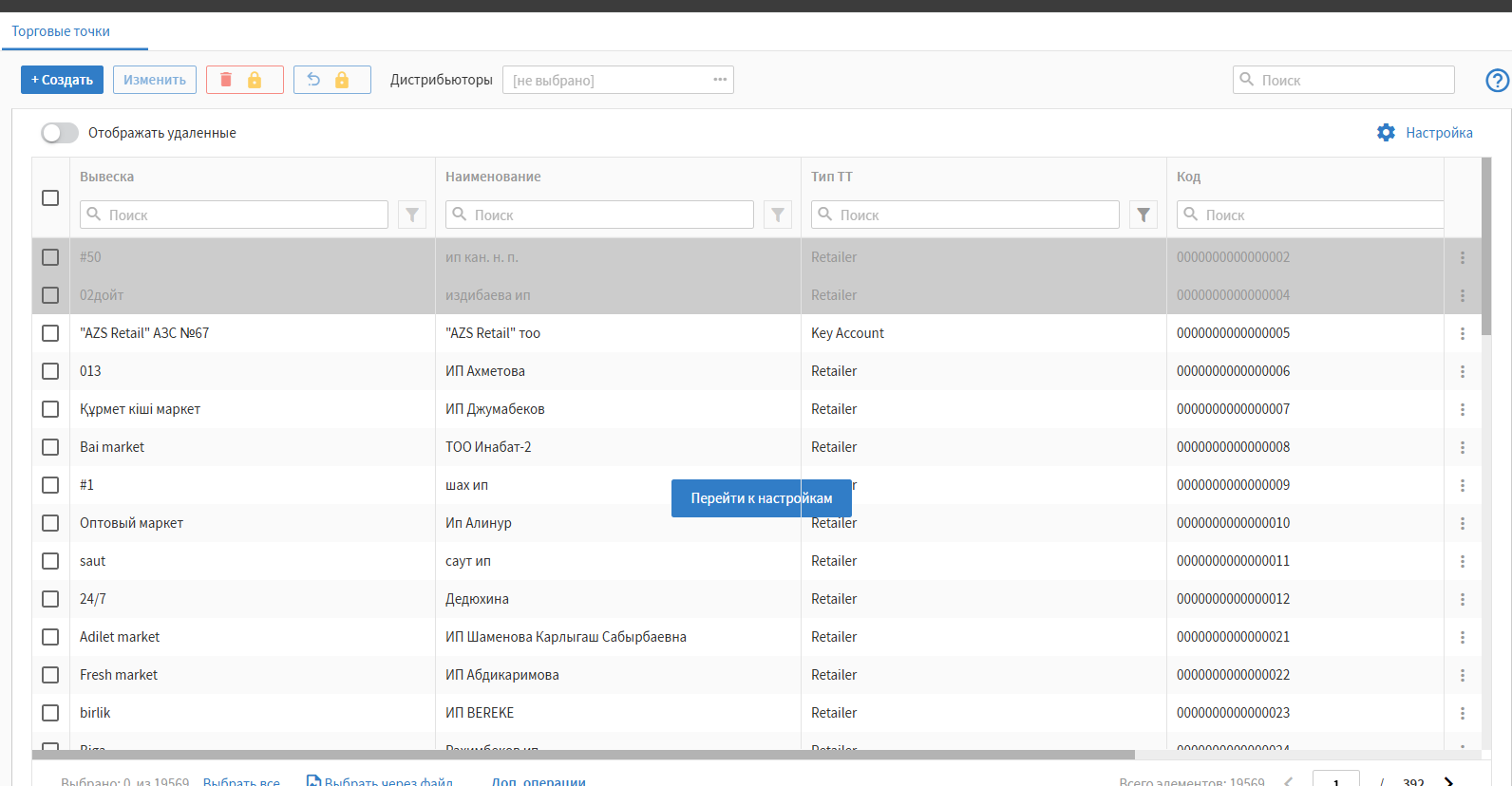Click the Настройка link
The width and height of the screenshot is (1512, 786).
pyautogui.click(x=1439, y=133)
